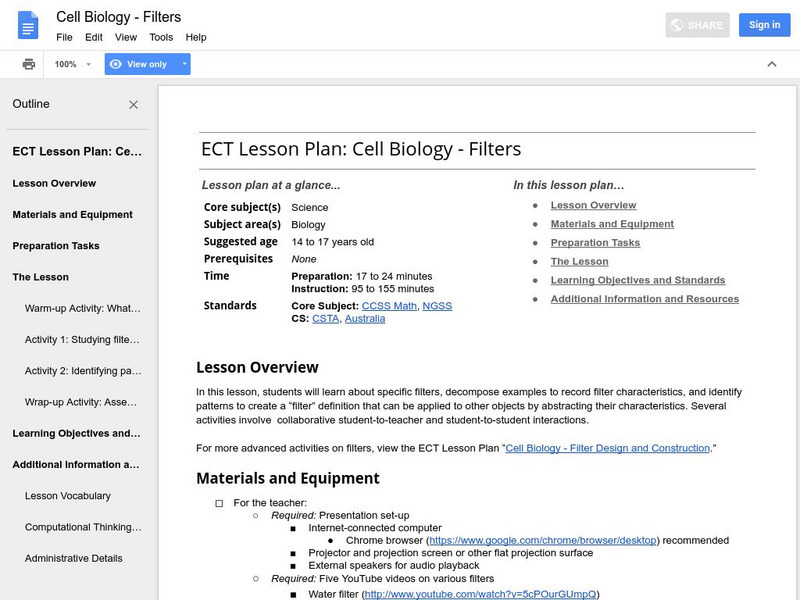Click the Learning Objectives and Standards link
800x600 pixels.
(x=637, y=280)
